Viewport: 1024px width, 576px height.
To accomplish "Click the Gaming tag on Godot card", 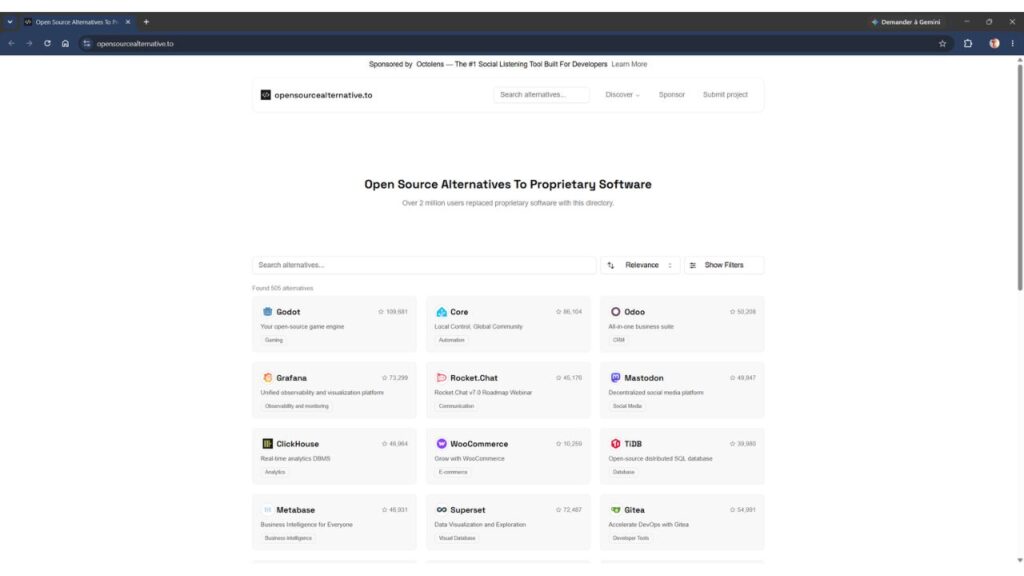I will (274, 340).
